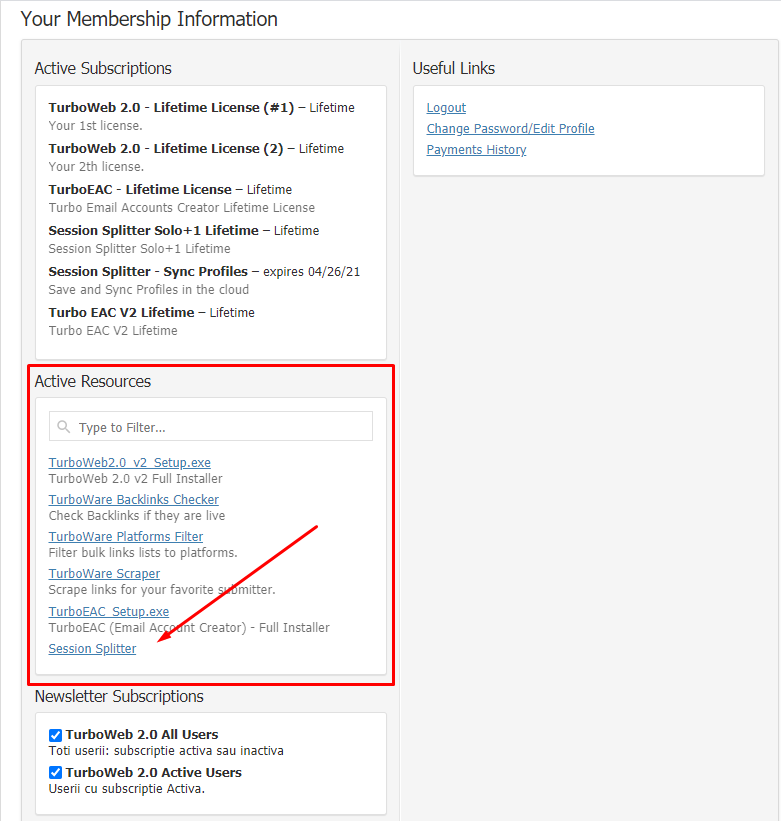This screenshot has width=781, height=821.
Task: Select Session Splitter Solo+1 Lifetime title
Action: coord(153,231)
